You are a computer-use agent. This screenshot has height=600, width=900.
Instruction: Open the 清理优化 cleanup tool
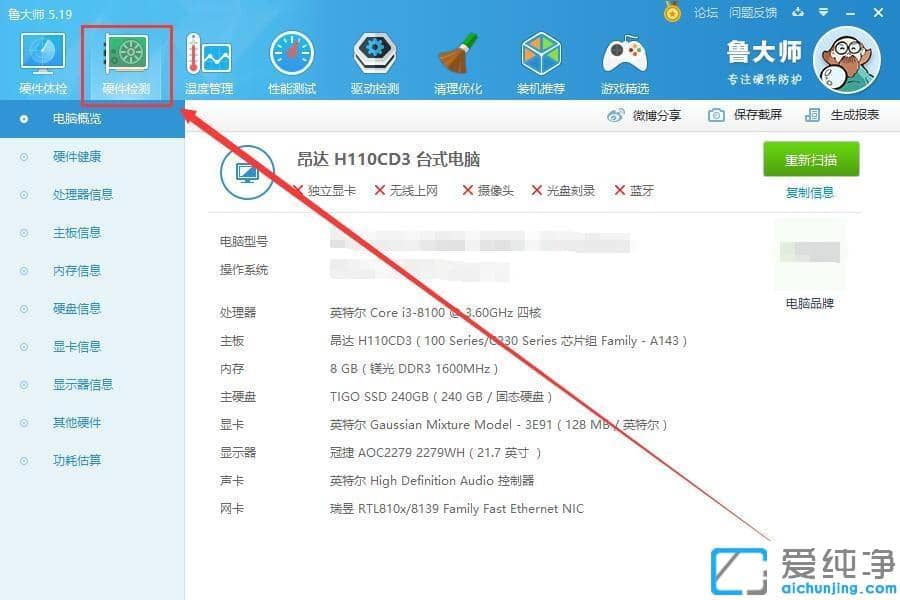[457, 60]
